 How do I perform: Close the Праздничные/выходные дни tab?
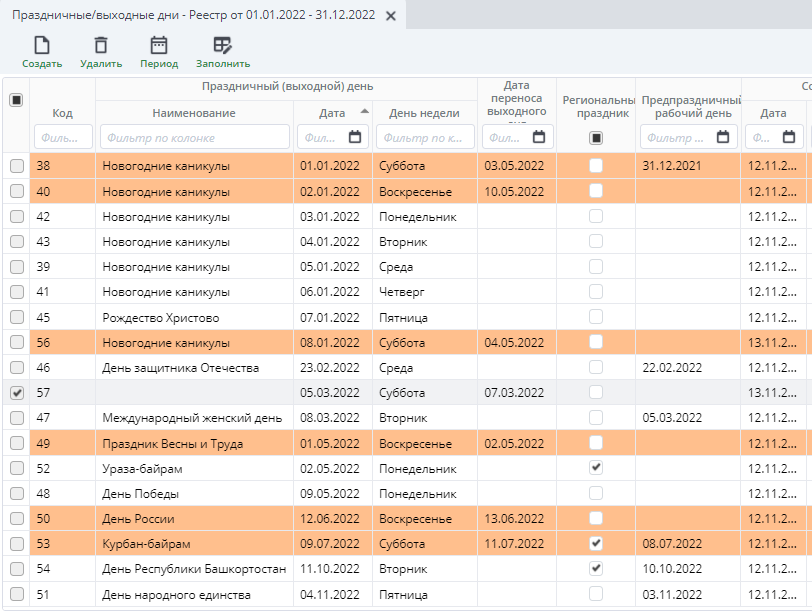(x=391, y=16)
